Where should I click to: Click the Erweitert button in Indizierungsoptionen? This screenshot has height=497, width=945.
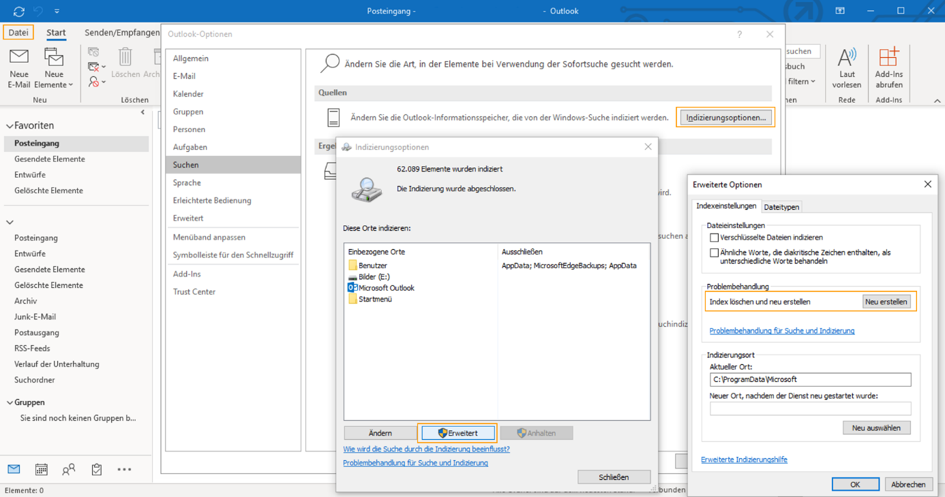457,433
